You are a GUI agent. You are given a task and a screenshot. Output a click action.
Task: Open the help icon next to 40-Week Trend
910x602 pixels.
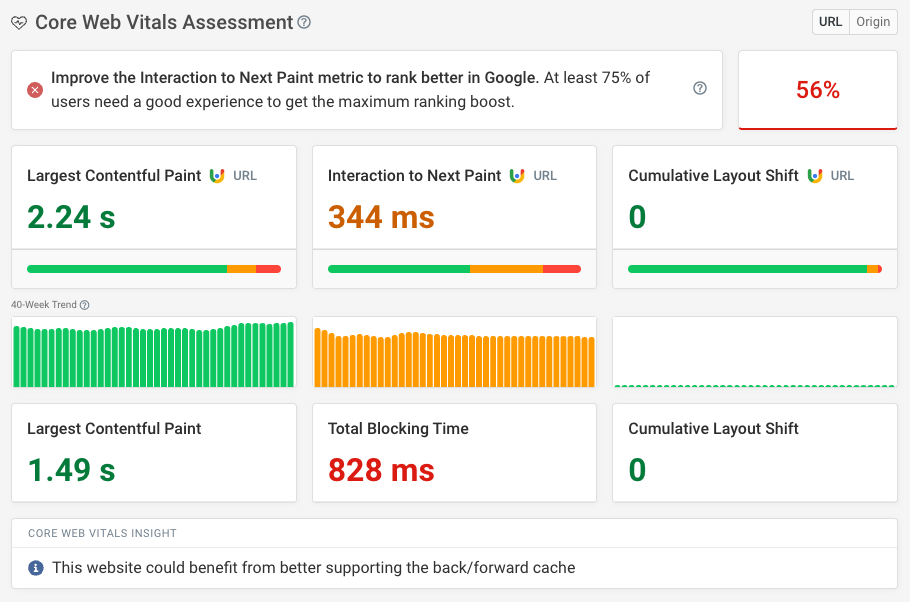(82, 304)
